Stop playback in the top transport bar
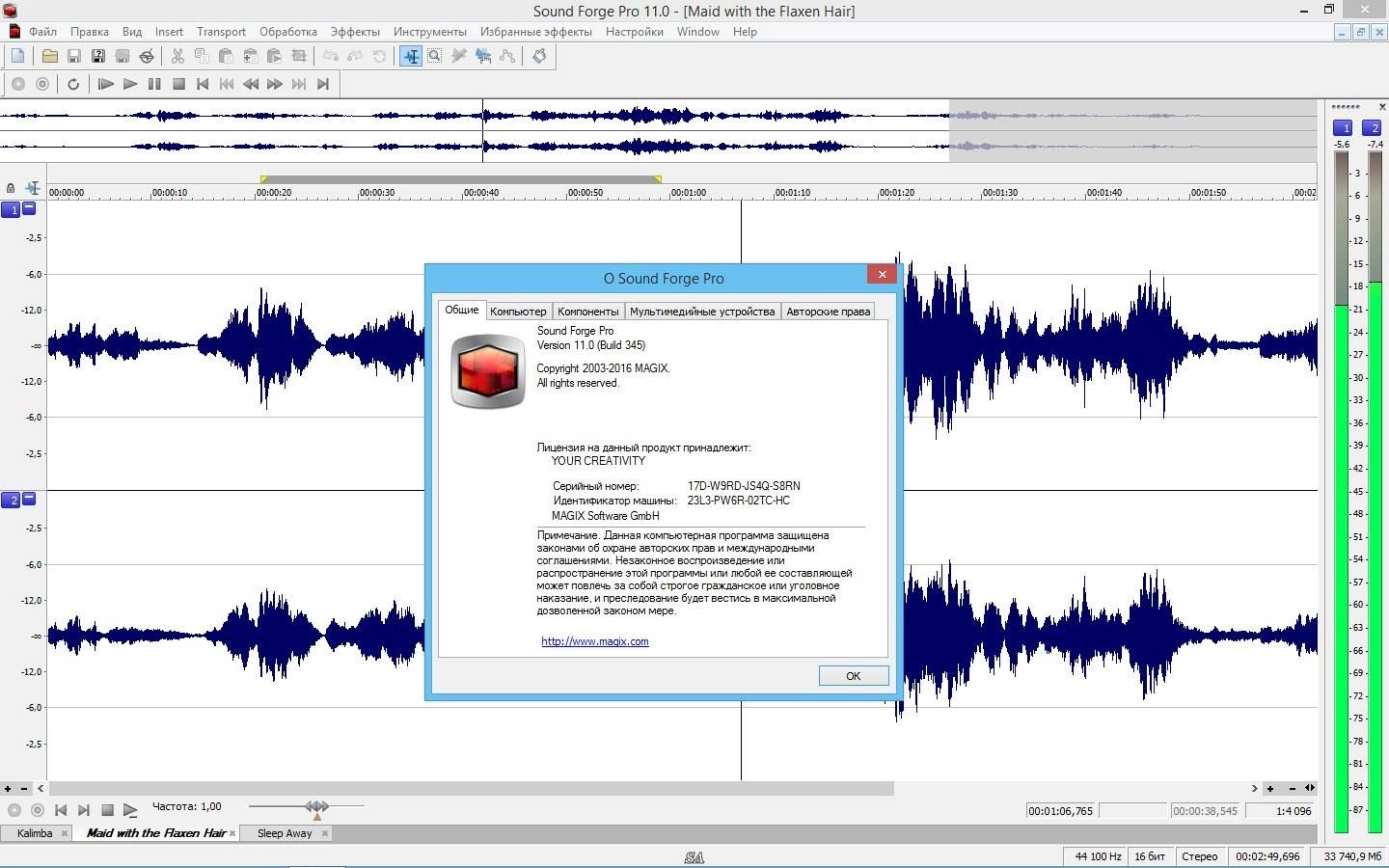Image resolution: width=1389 pixels, height=868 pixels. point(178,84)
